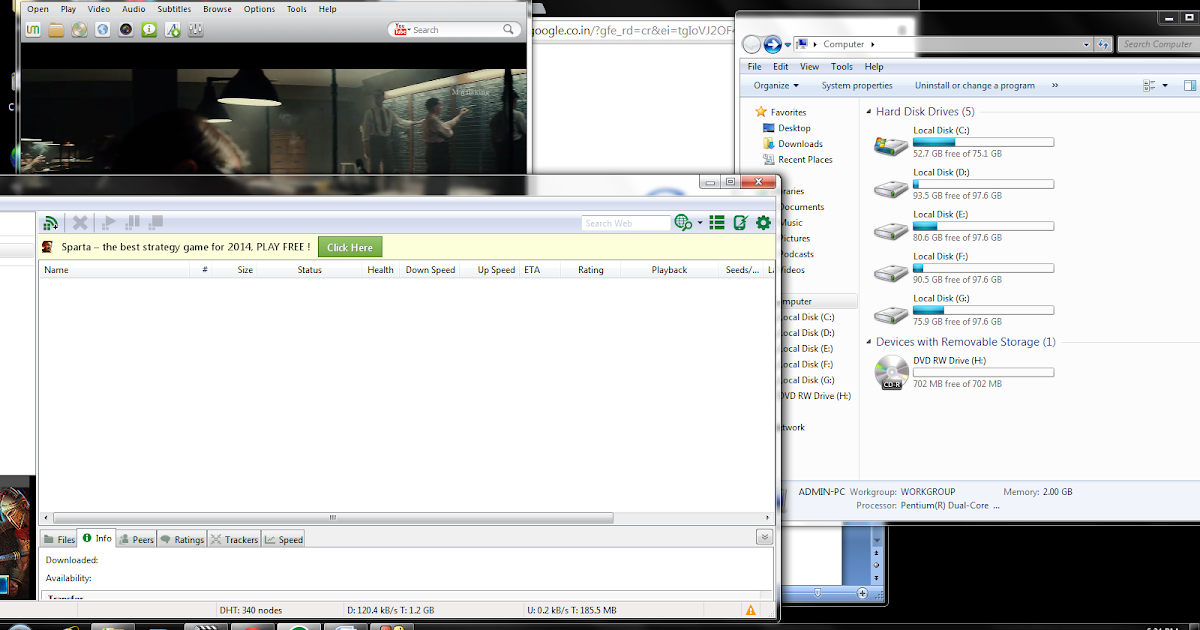The image size is (1200, 630).
Task: Click the pause torrent icon
Action: [132, 222]
